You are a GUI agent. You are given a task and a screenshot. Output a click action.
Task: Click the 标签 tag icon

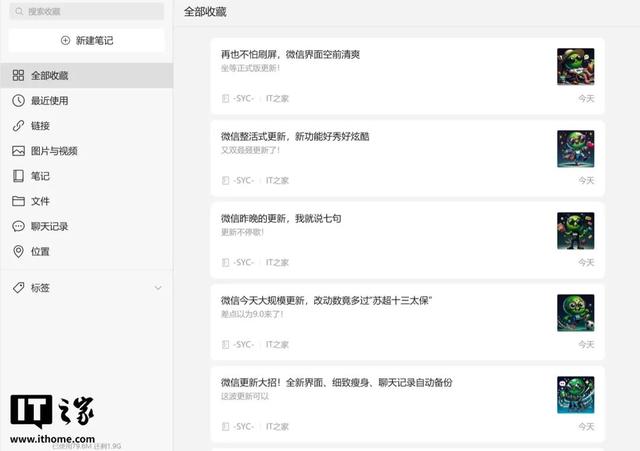click(x=18, y=288)
